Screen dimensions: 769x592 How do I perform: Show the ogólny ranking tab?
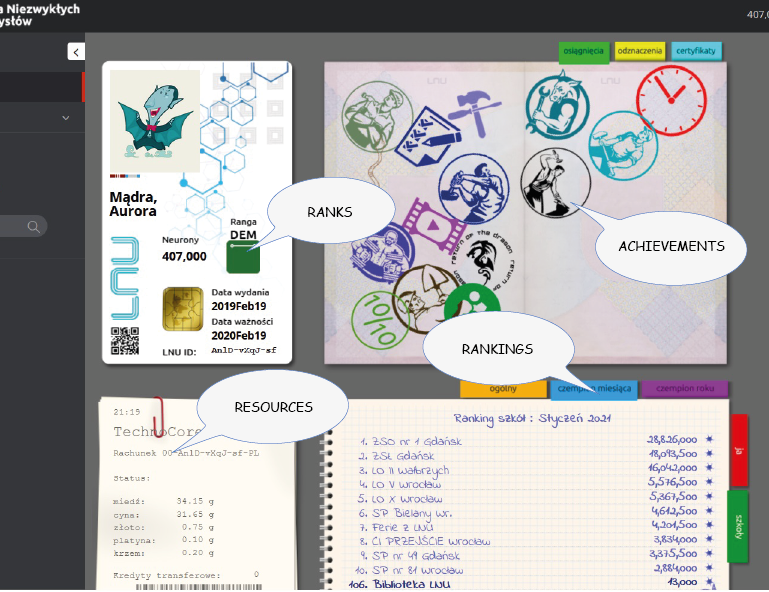502,390
